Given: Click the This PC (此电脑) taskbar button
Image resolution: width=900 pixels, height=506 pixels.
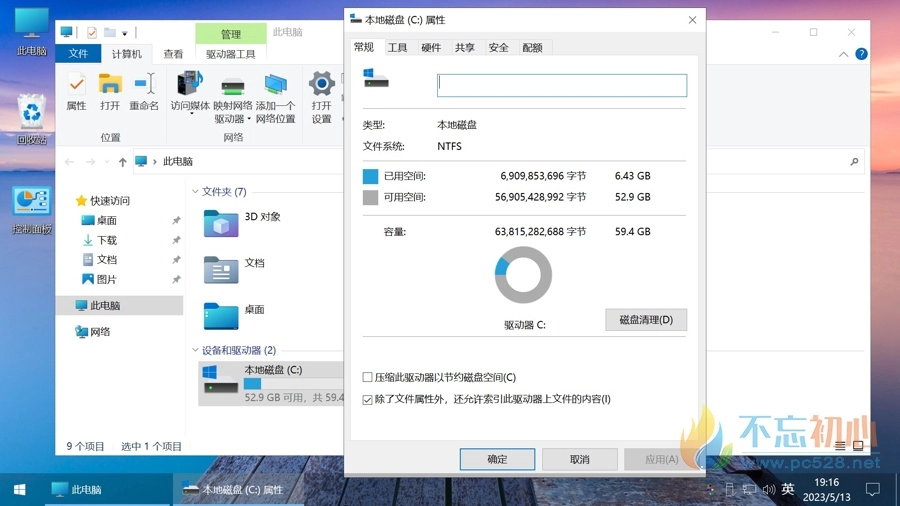Looking at the screenshot, I should pyautogui.click(x=109, y=489).
